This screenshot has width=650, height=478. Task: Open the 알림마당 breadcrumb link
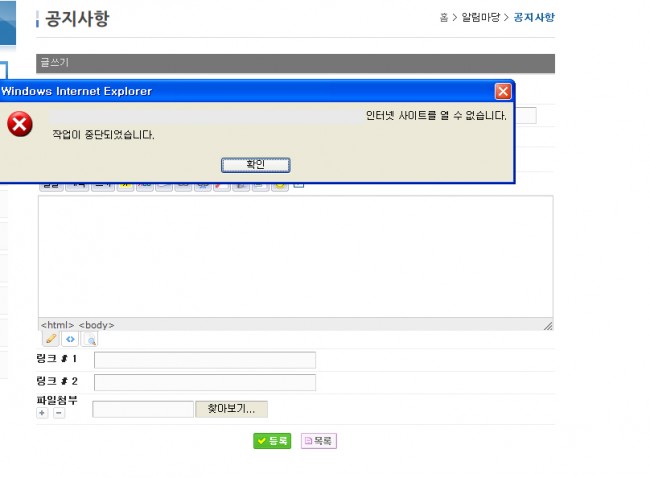pyautogui.click(x=480, y=17)
